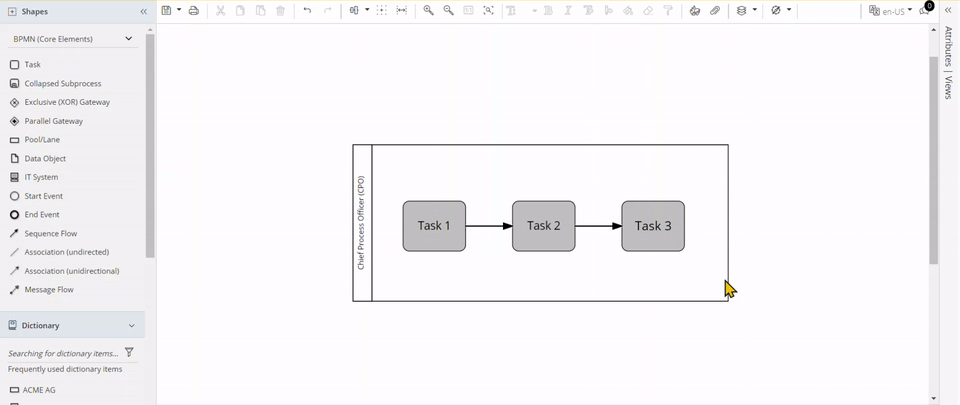Collapse the Shapes panel with double chevron

point(144,12)
